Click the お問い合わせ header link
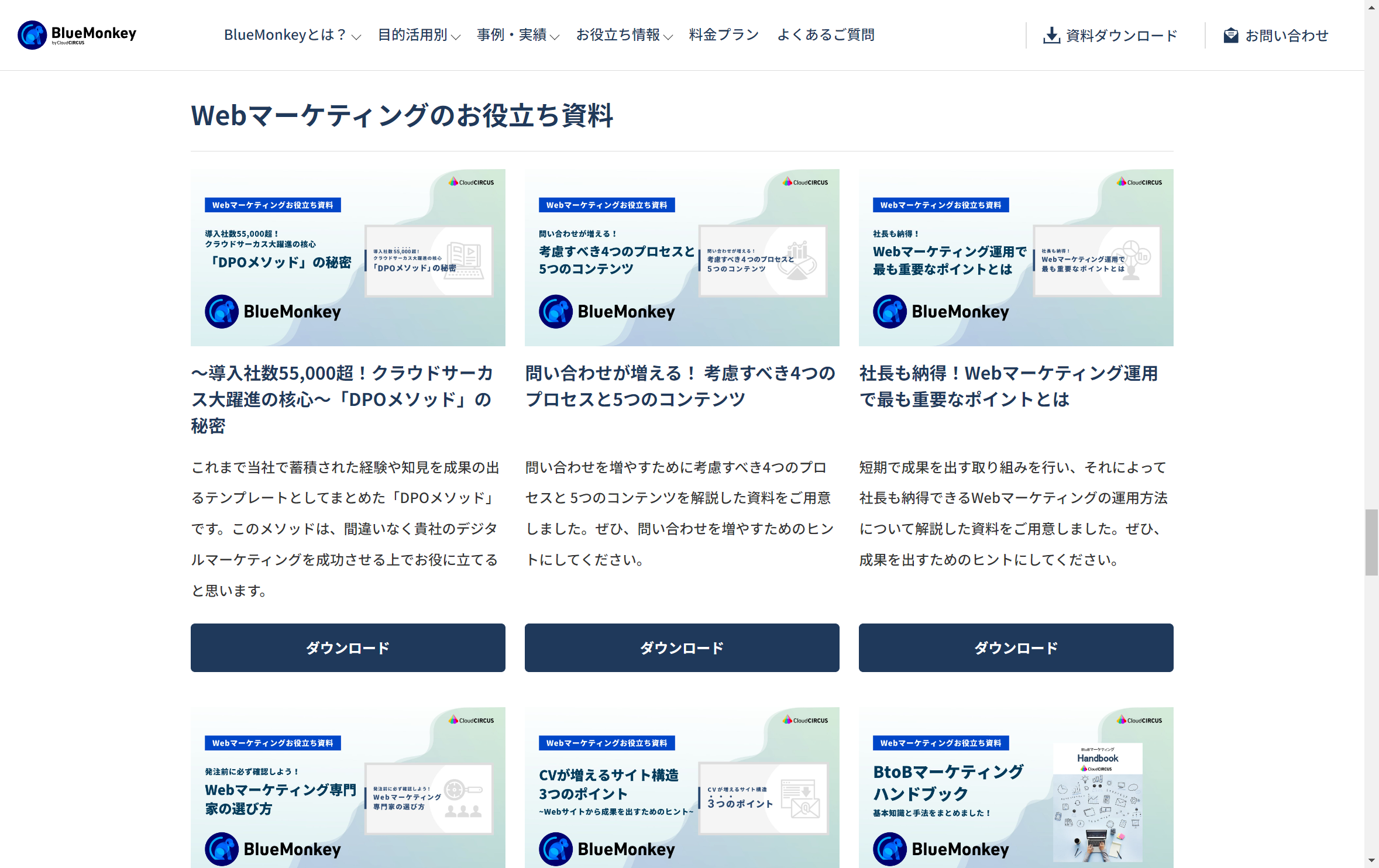The image size is (1379, 868). click(1276, 36)
